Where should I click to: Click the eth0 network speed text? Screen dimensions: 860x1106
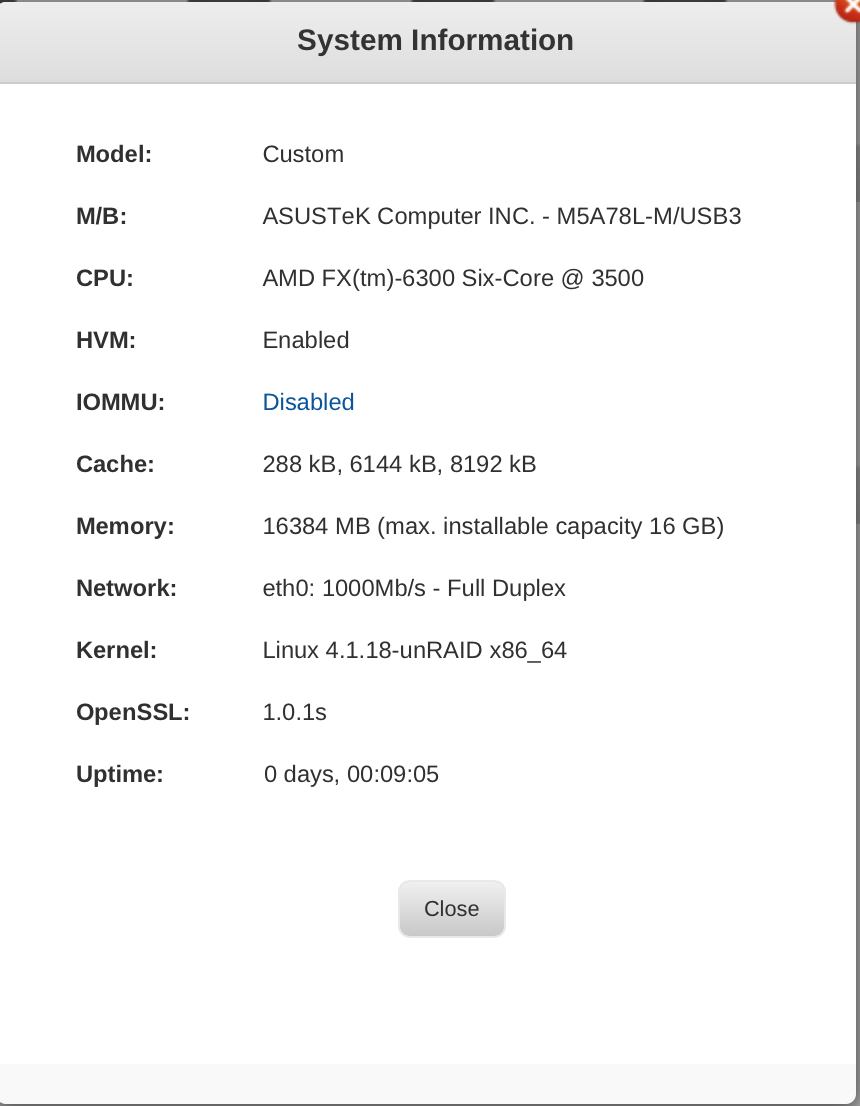(413, 588)
